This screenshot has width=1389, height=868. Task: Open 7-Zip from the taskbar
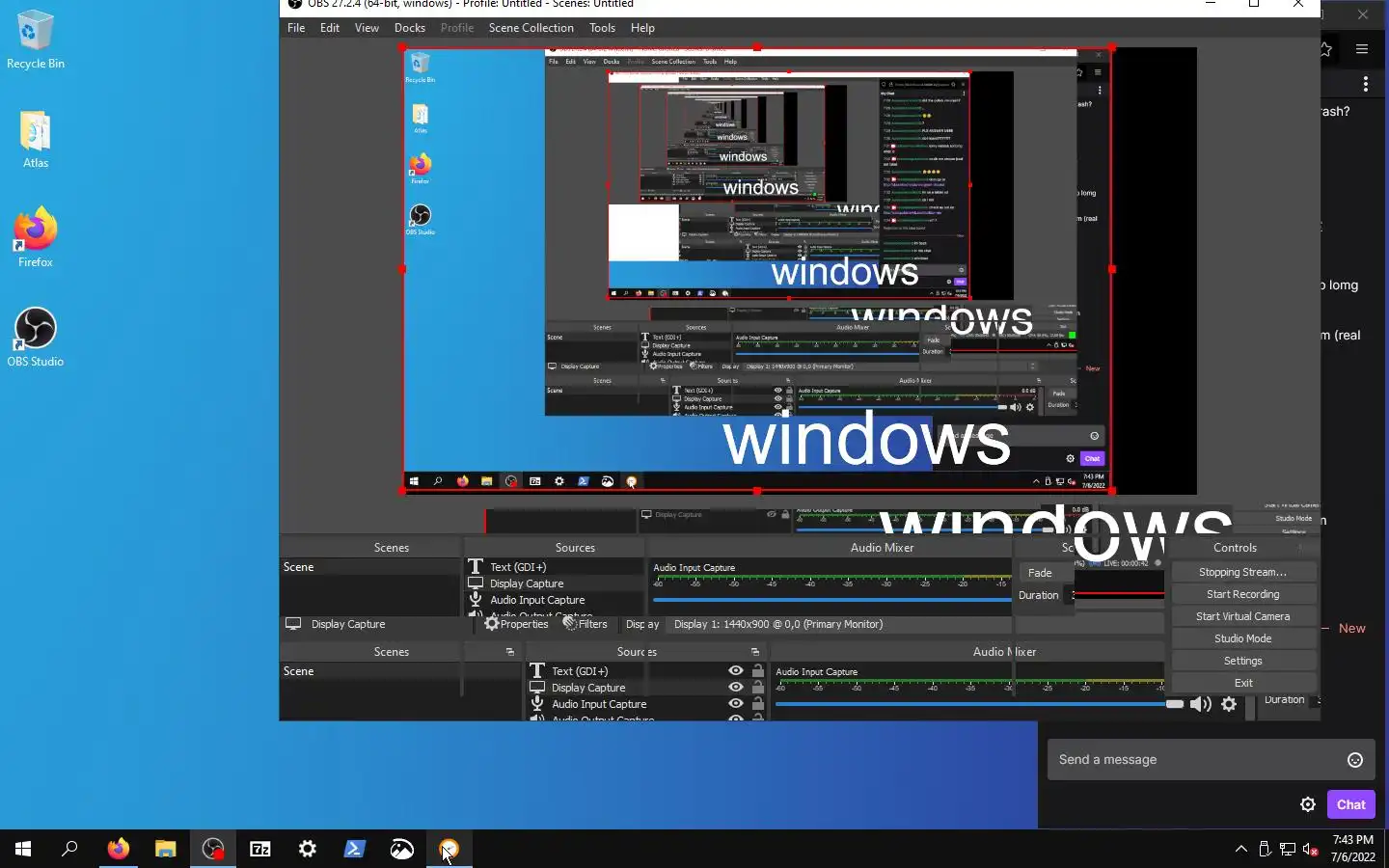(260, 849)
